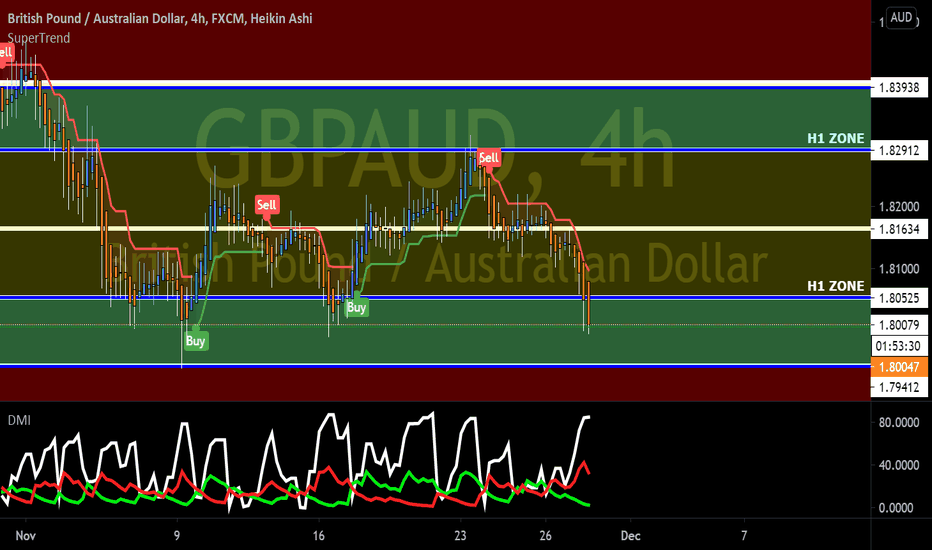The width and height of the screenshot is (932, 550).
Task: Click the upper H1 ZONE label
Action: point(836,139)
